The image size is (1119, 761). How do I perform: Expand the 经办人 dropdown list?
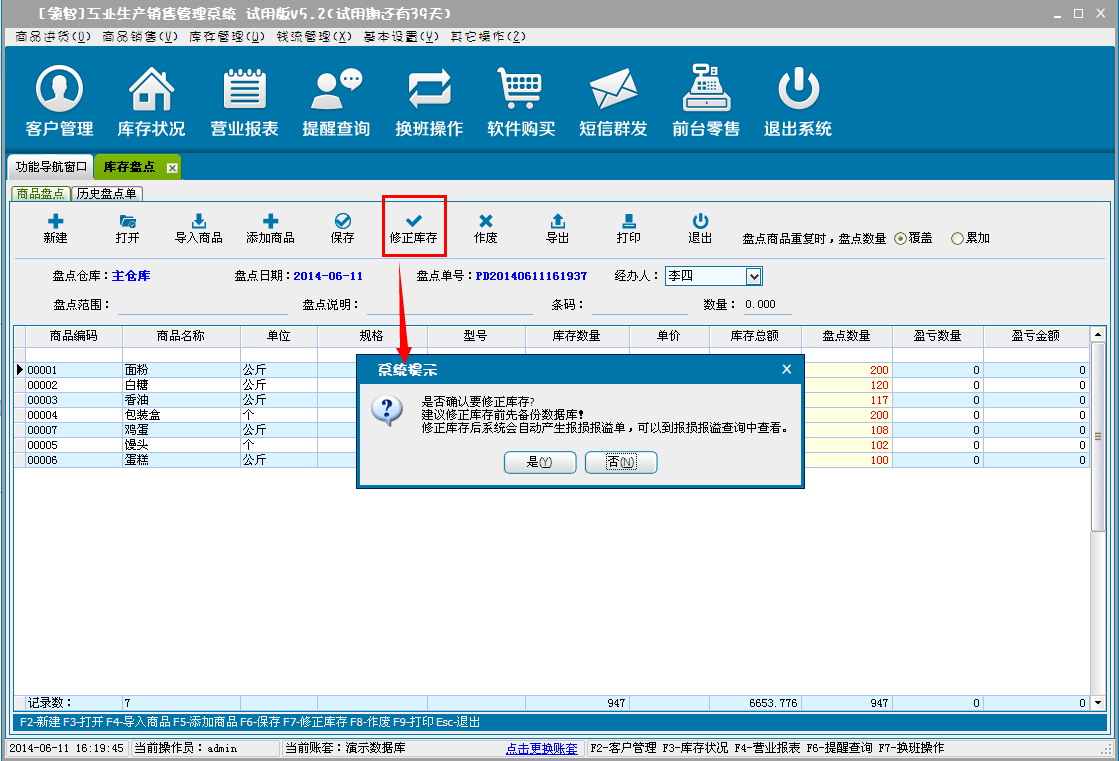[x=754, y=276]
